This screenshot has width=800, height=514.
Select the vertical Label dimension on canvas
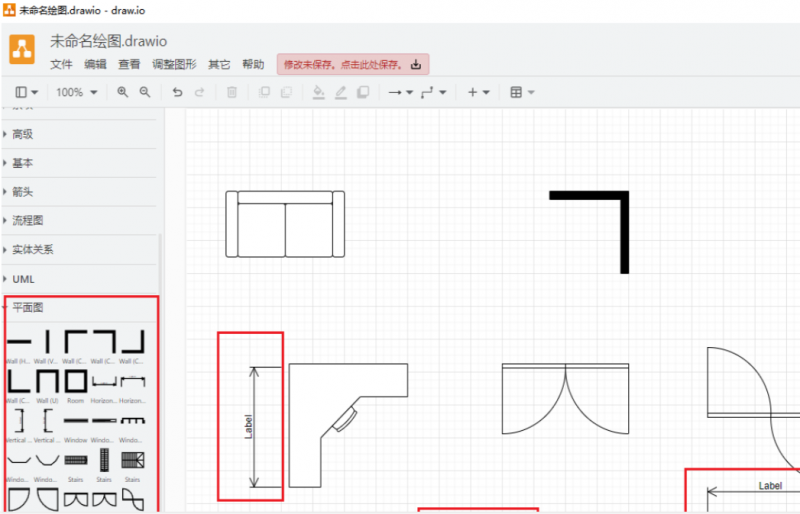pyautogui.click(x=254, y=427)
